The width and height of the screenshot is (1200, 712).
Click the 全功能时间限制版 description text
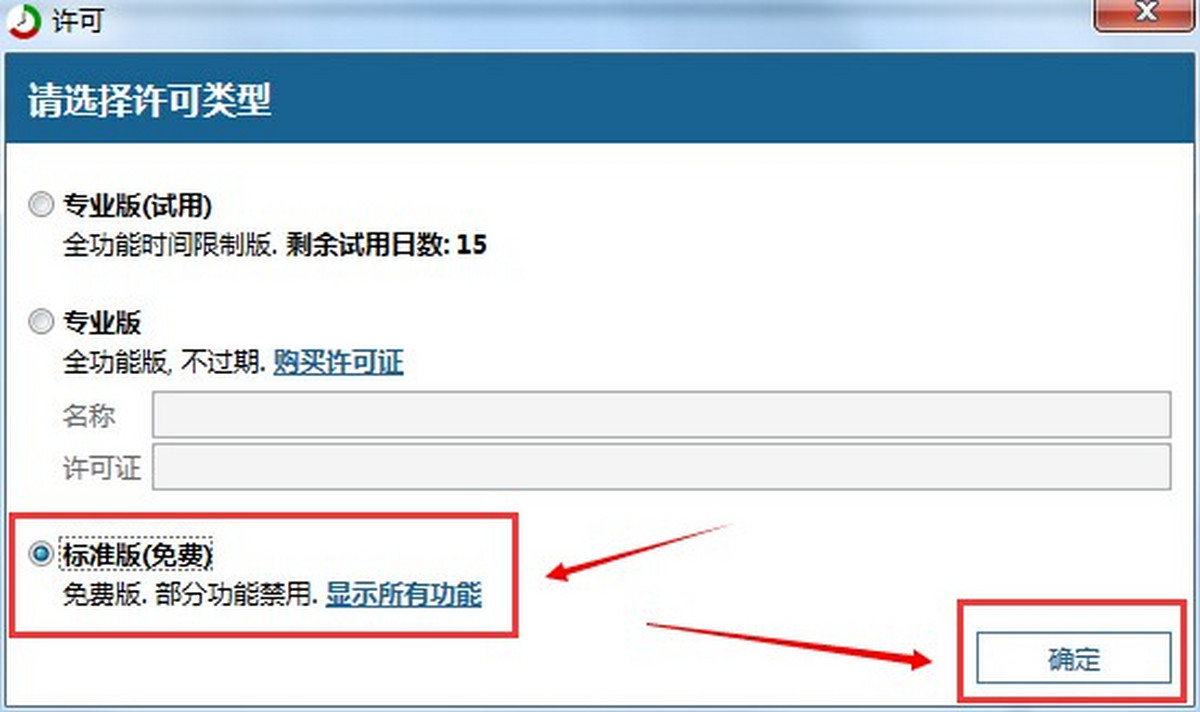(x=170, y=244)
